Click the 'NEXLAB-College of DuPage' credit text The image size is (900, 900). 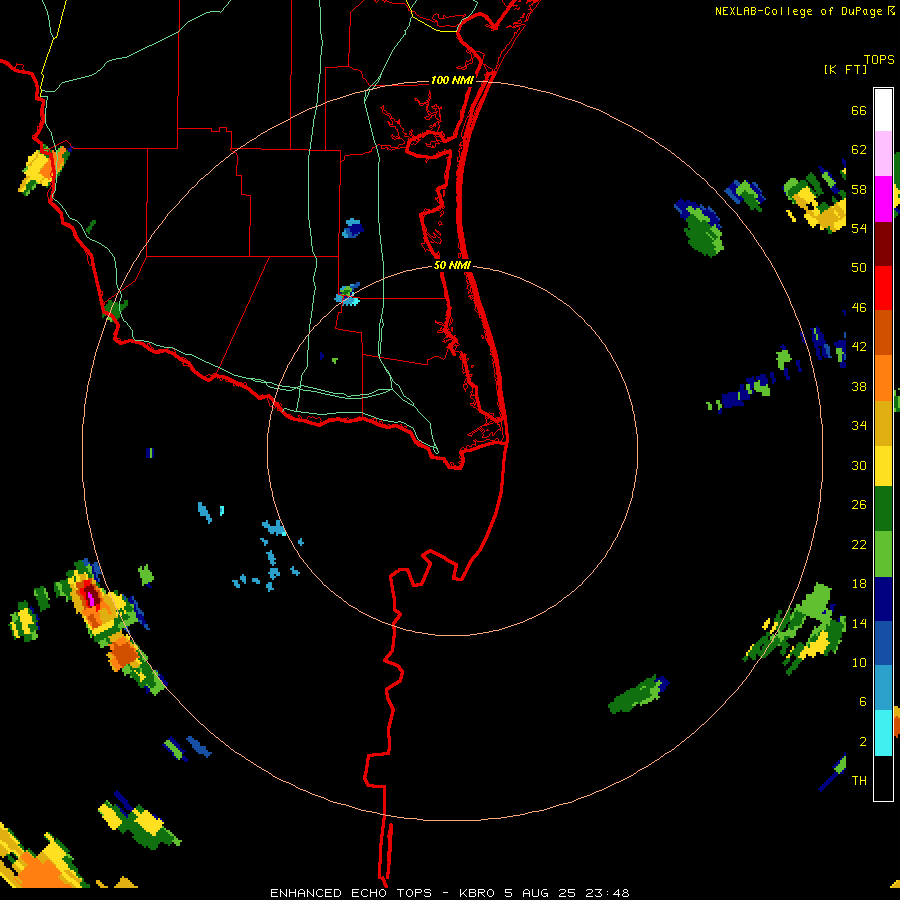(x=798, y=11)
